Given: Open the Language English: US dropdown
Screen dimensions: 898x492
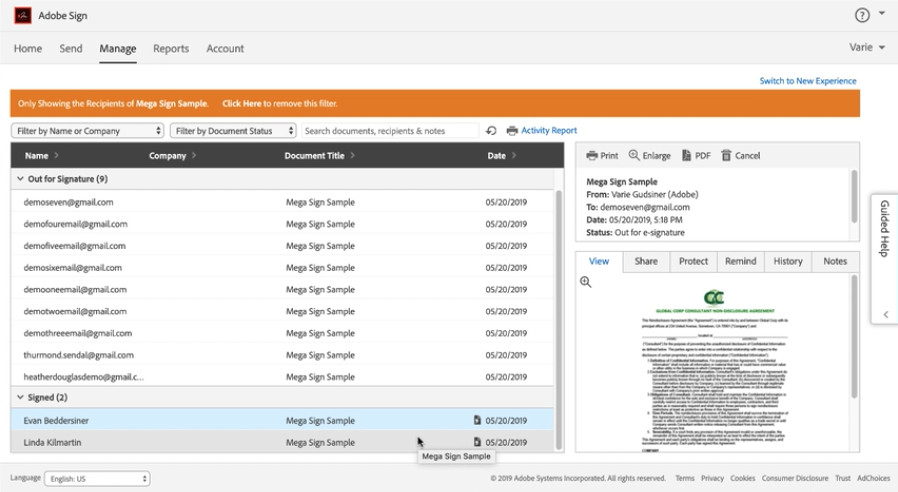Looking at the screenshot, I should 97,479.
